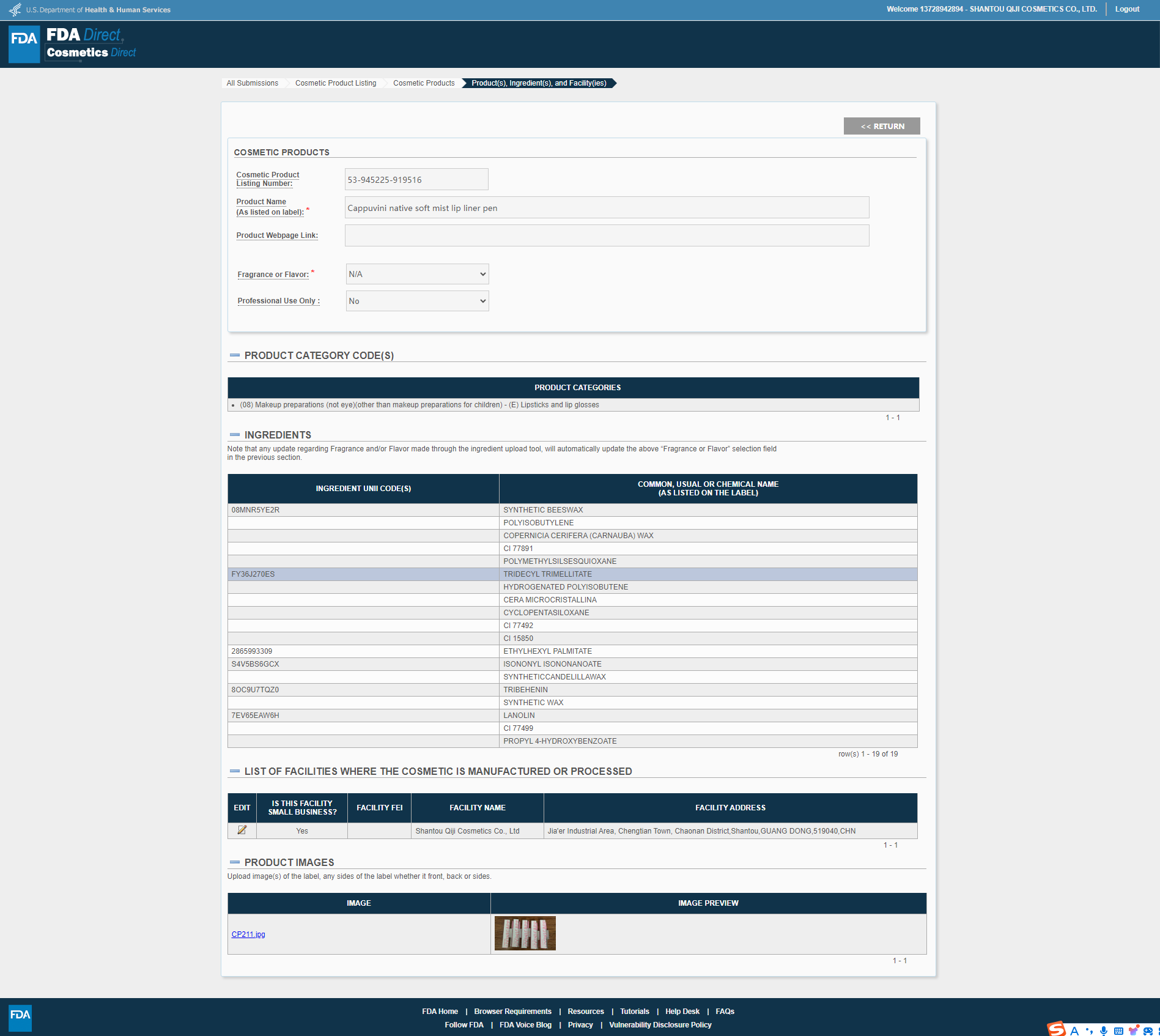Open the Professional Use Only dropdown

pos(417,301)
